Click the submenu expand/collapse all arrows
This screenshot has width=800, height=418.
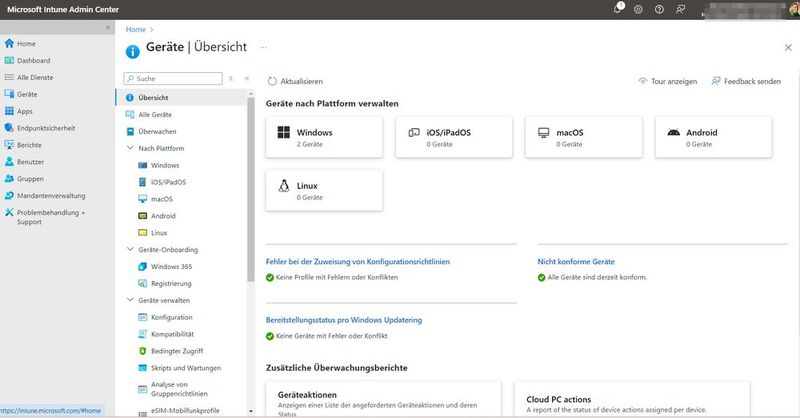coord(231,79)
